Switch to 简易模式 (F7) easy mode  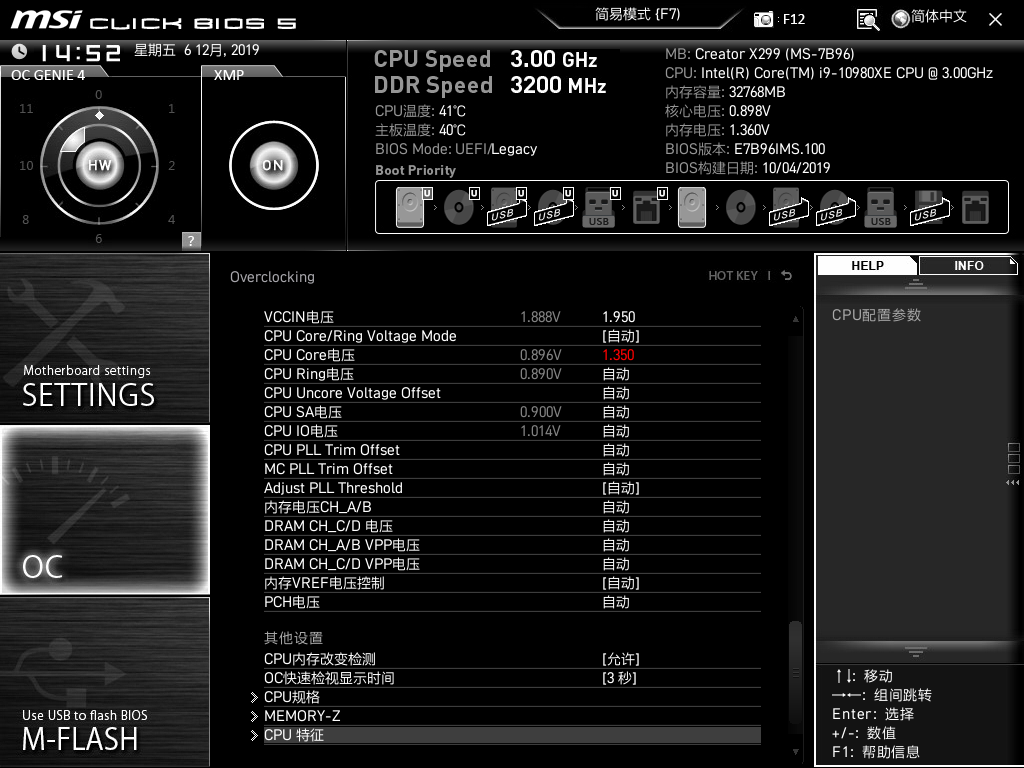(x=637, y=15)
